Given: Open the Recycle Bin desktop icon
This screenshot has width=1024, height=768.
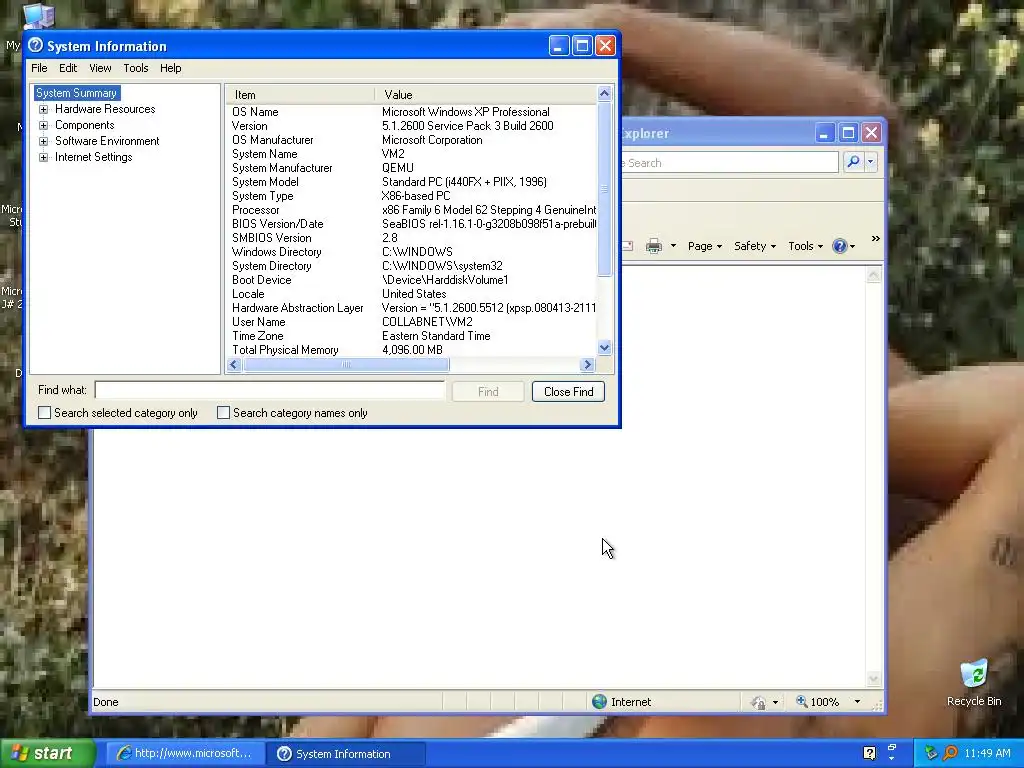Looking at the screenshot, I should (x=974, y=682).
